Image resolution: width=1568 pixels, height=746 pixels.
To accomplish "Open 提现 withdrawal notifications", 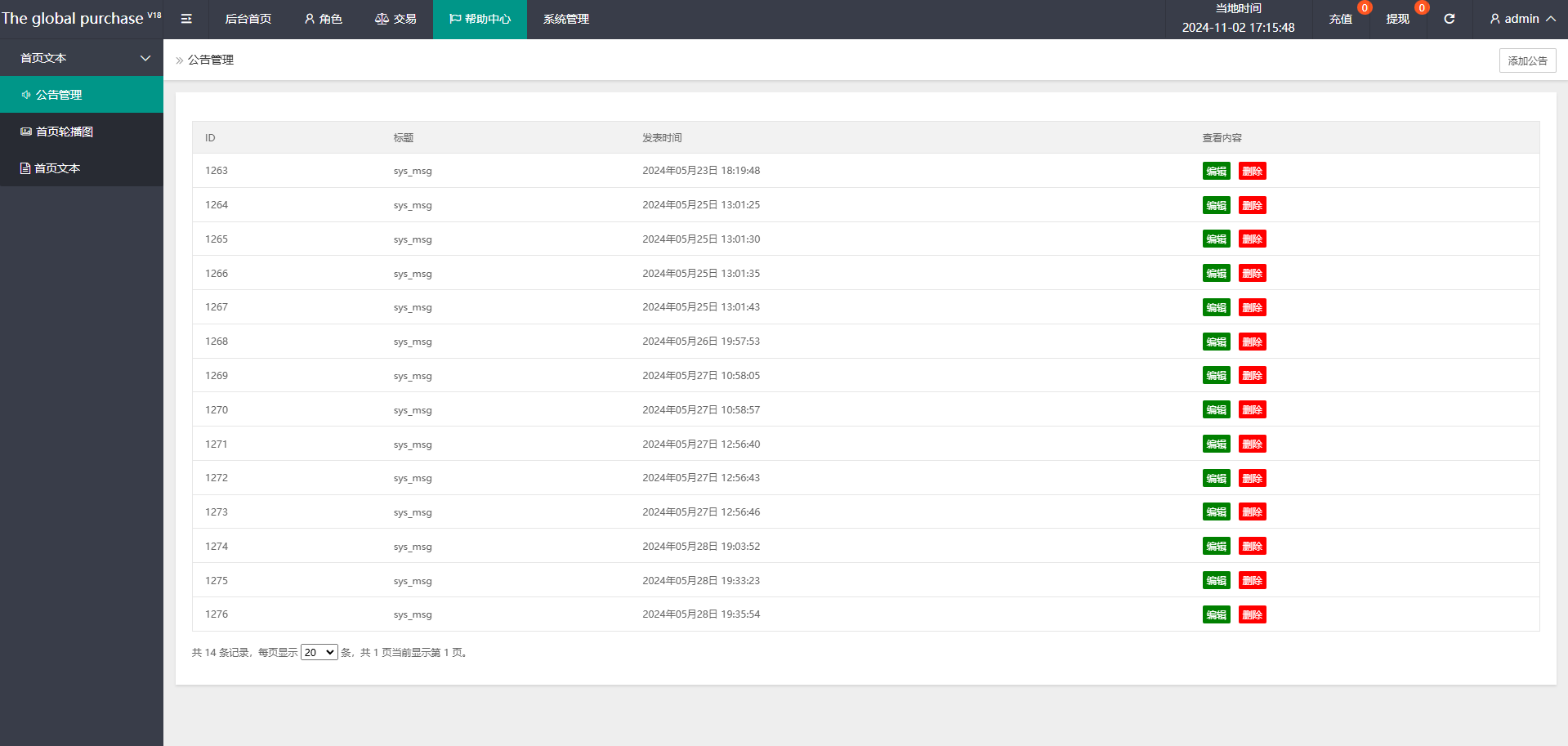I will coord(1397,19).
